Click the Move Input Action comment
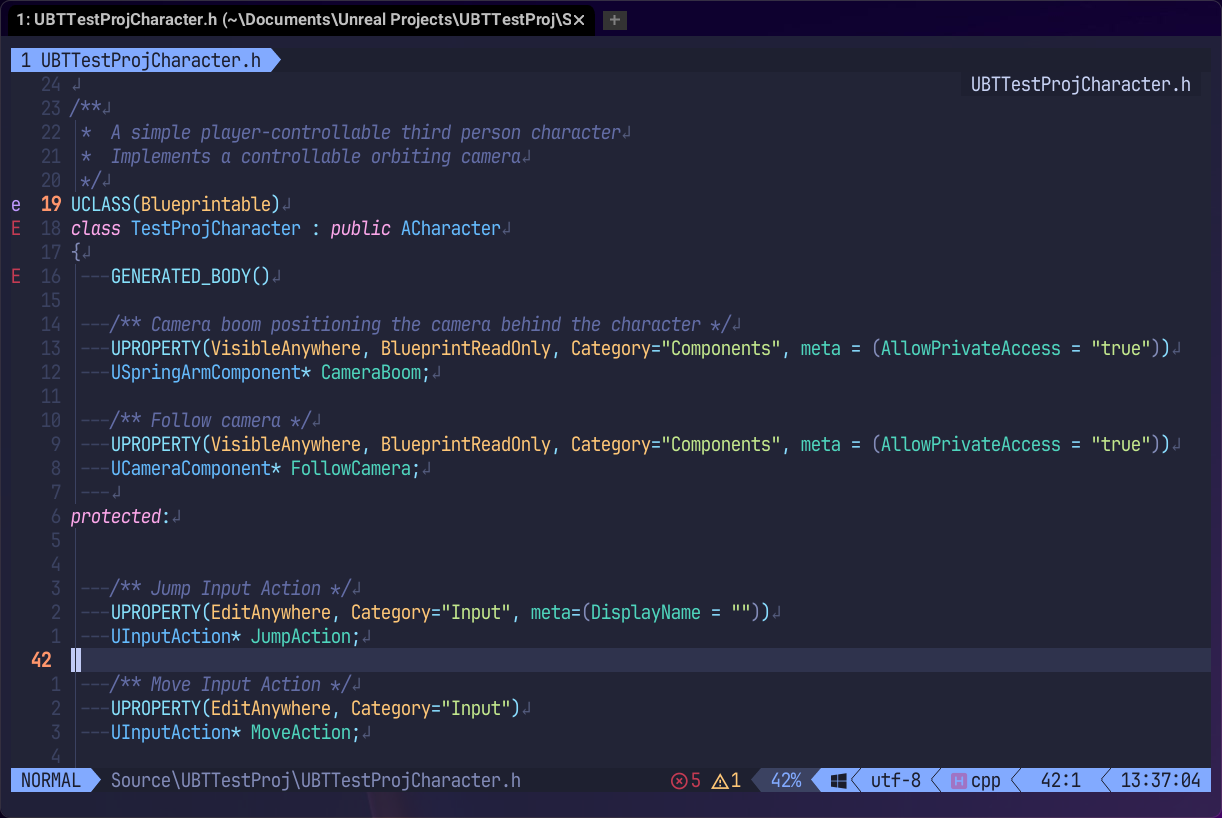Viewport: 1222px width, 818px height. coord(231,685)
